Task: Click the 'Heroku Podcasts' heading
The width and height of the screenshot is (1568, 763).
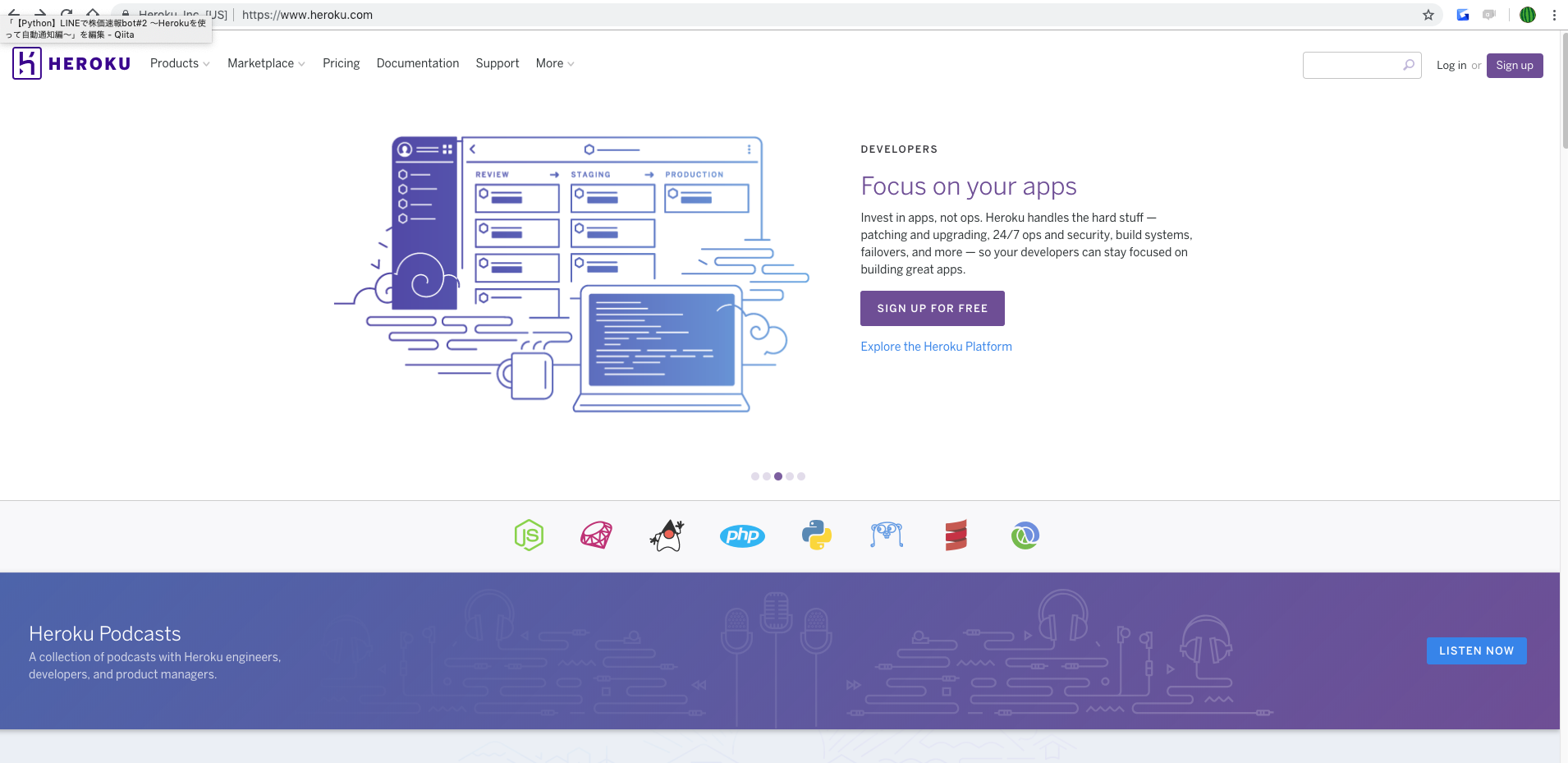Action: tap(105, 633)
